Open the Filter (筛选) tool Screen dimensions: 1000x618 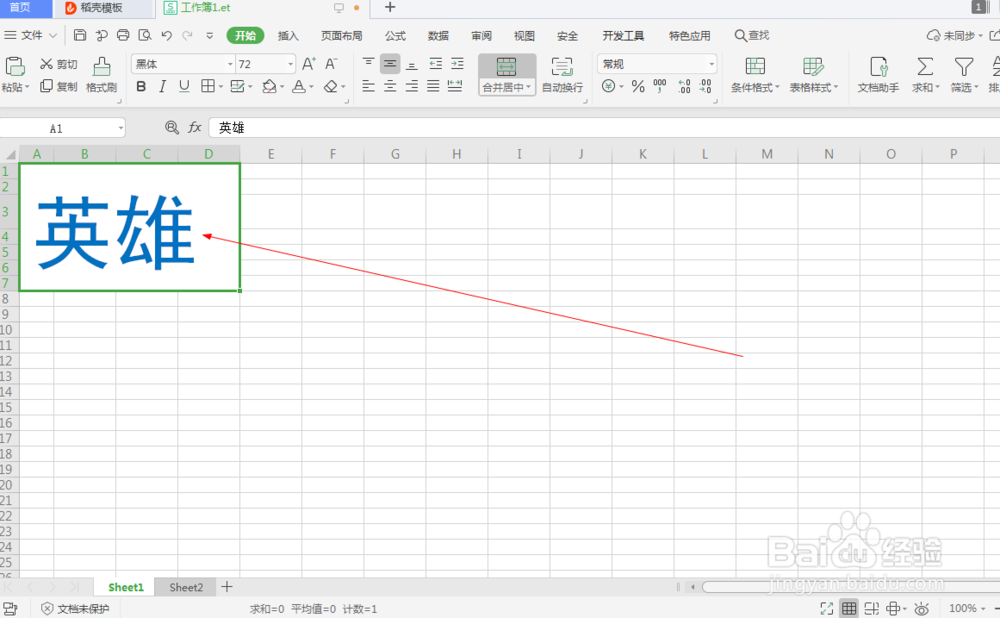pos(963,75)
